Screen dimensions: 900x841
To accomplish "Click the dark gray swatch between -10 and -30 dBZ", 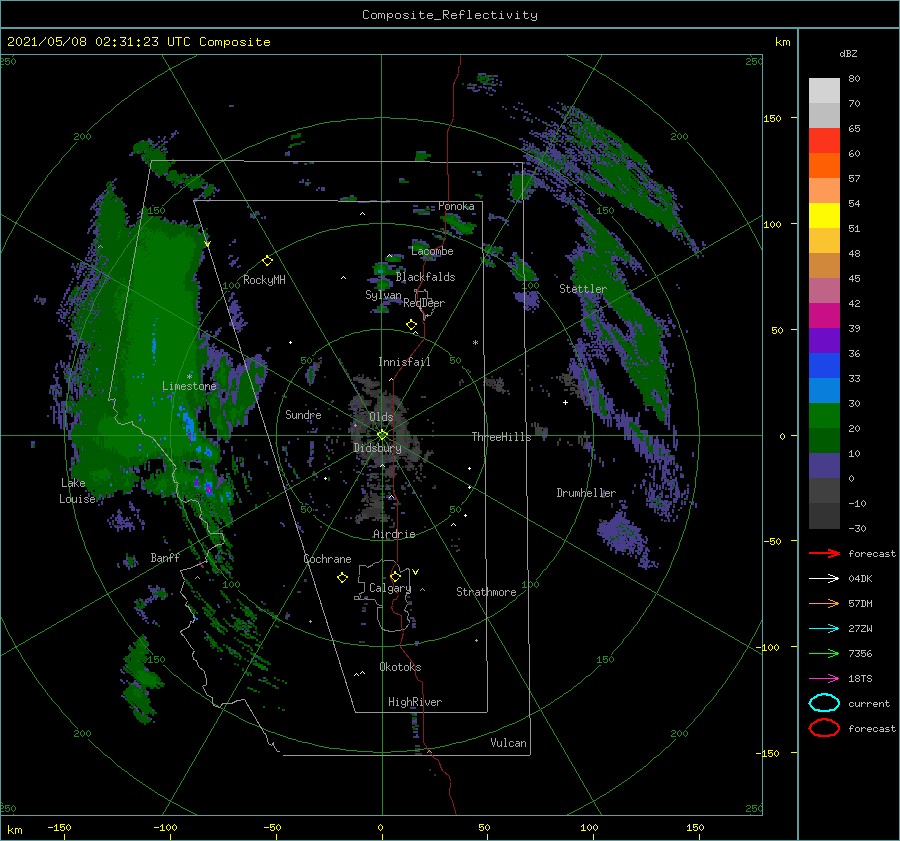I will tap(824, 516).
